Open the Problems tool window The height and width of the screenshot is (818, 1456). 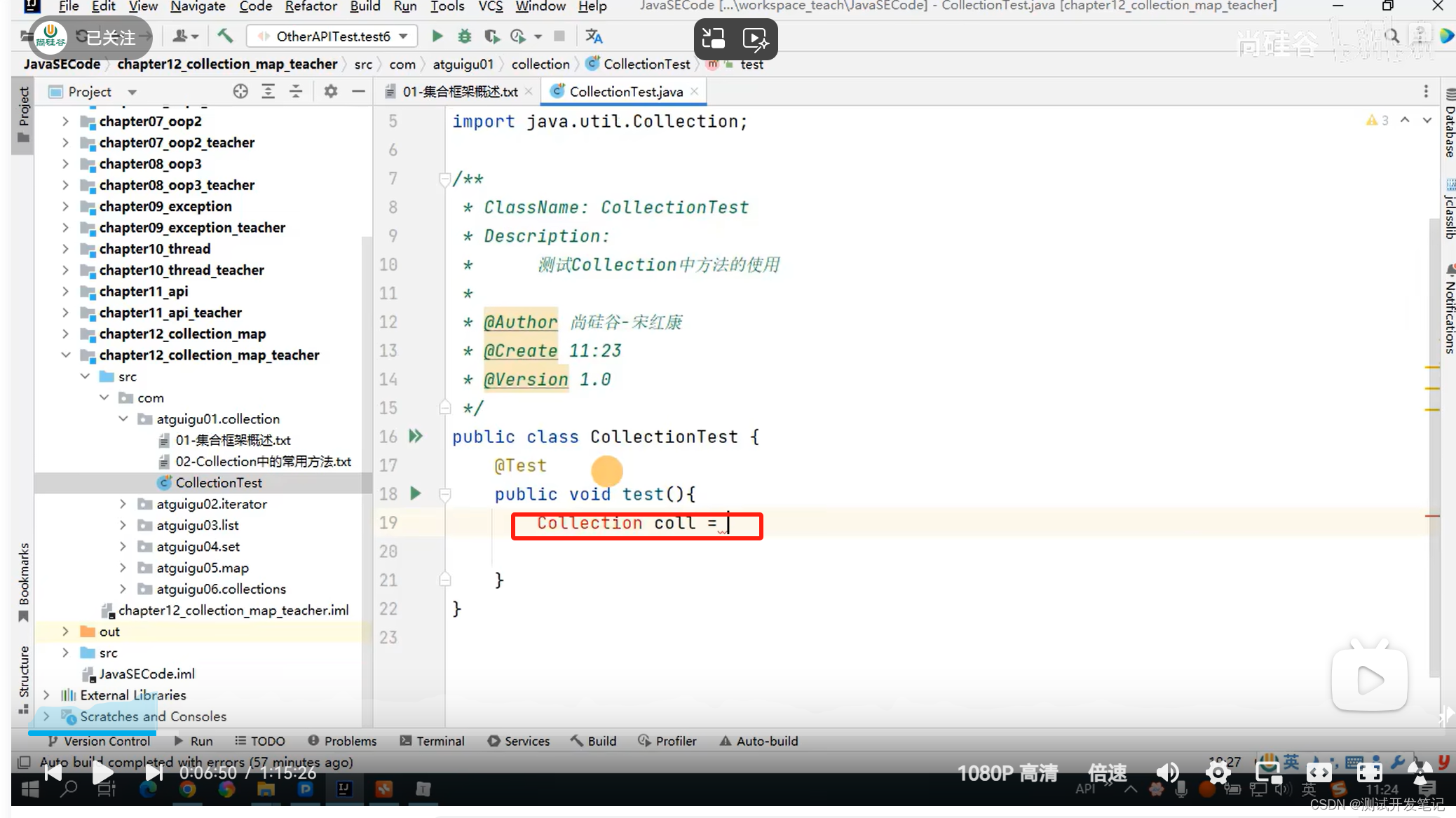[x=342, y=741]
